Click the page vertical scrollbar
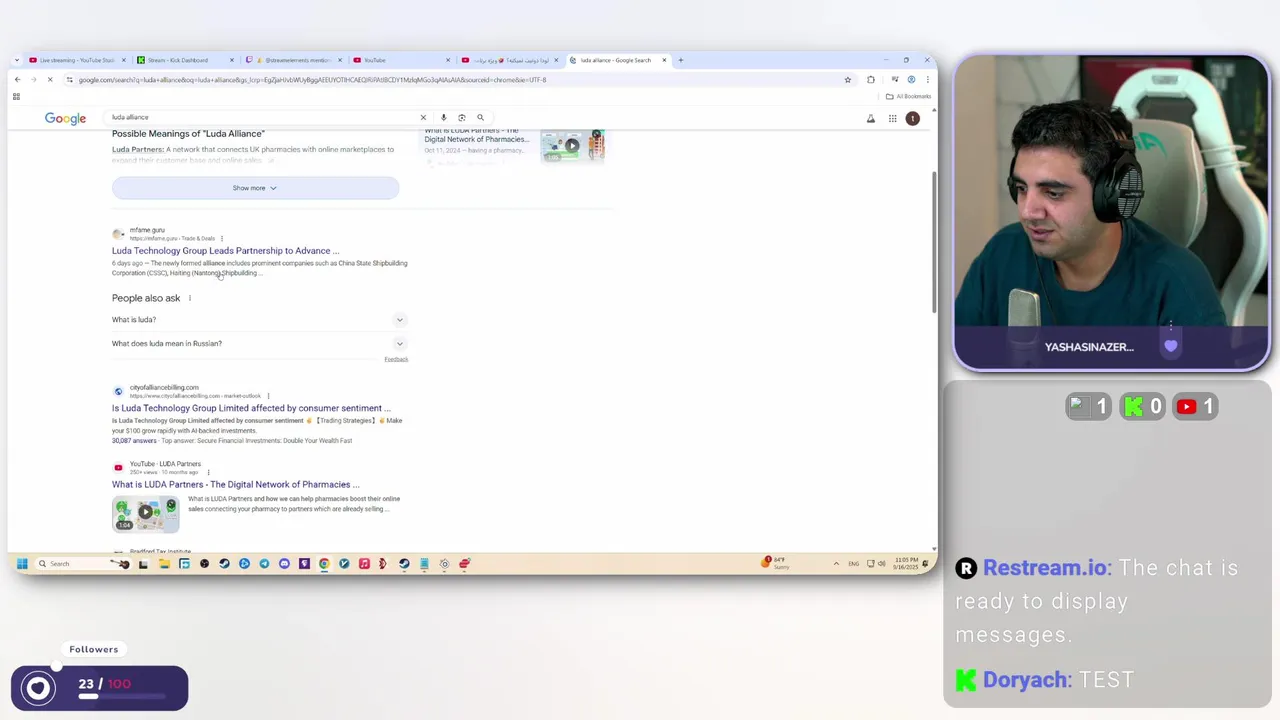The height and width of the screenshot is (720, 1280). 934,240
